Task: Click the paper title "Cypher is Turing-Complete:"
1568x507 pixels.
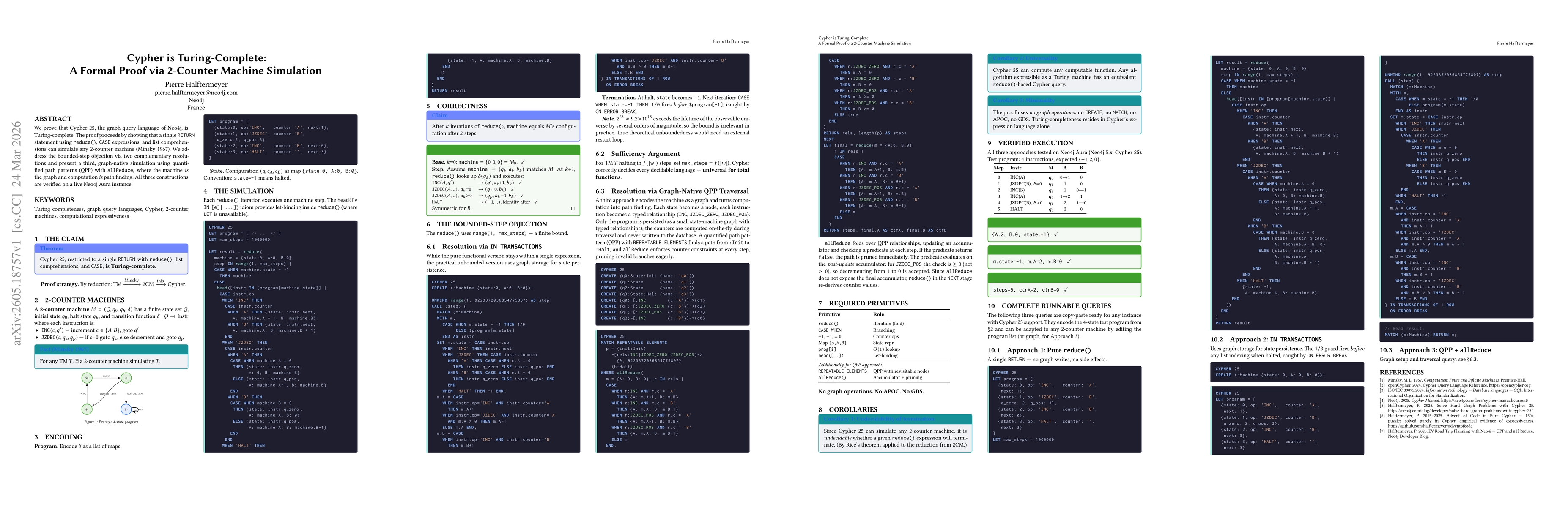Action: pyautogui.click(x=196, y=58)
